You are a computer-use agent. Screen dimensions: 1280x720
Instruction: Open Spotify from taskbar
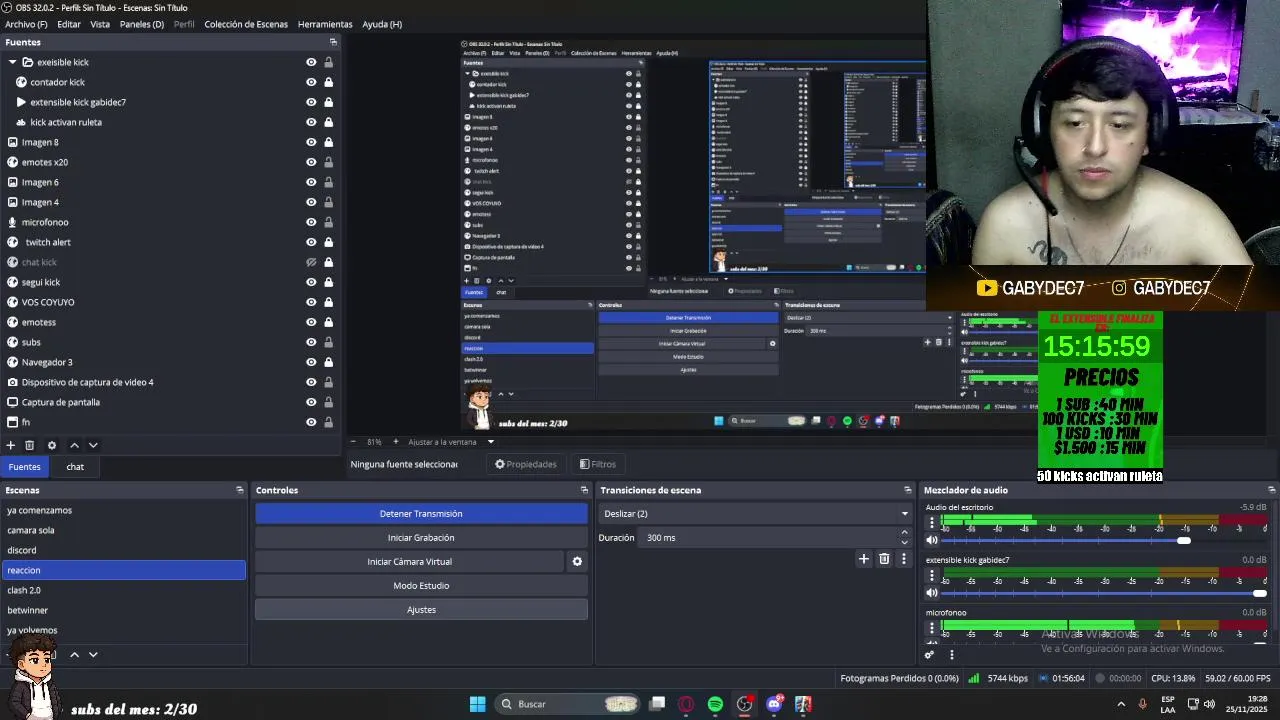click(x=715, y=704)
